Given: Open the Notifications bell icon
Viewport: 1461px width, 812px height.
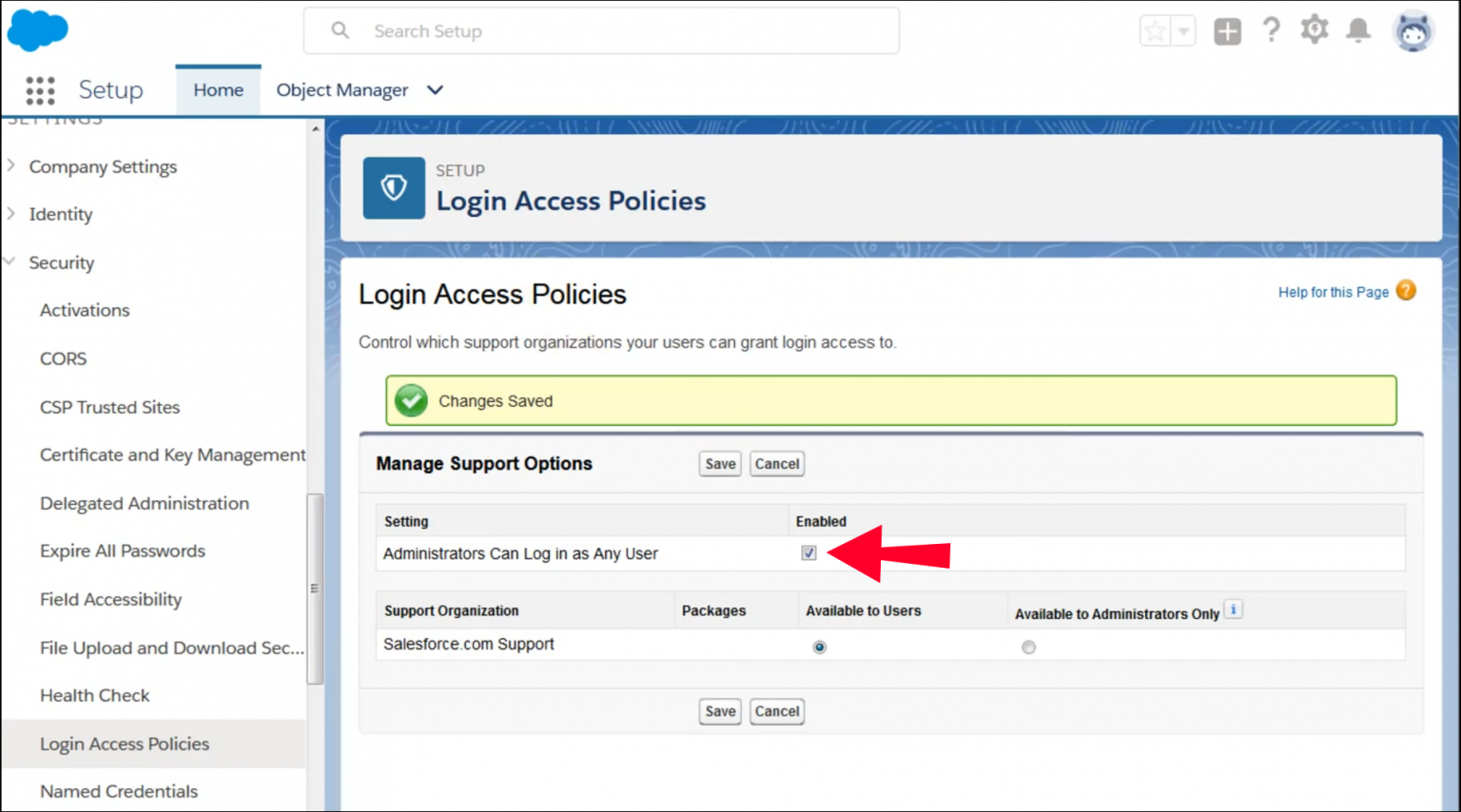Looking at the screenshot, I should pos(1358,30).
